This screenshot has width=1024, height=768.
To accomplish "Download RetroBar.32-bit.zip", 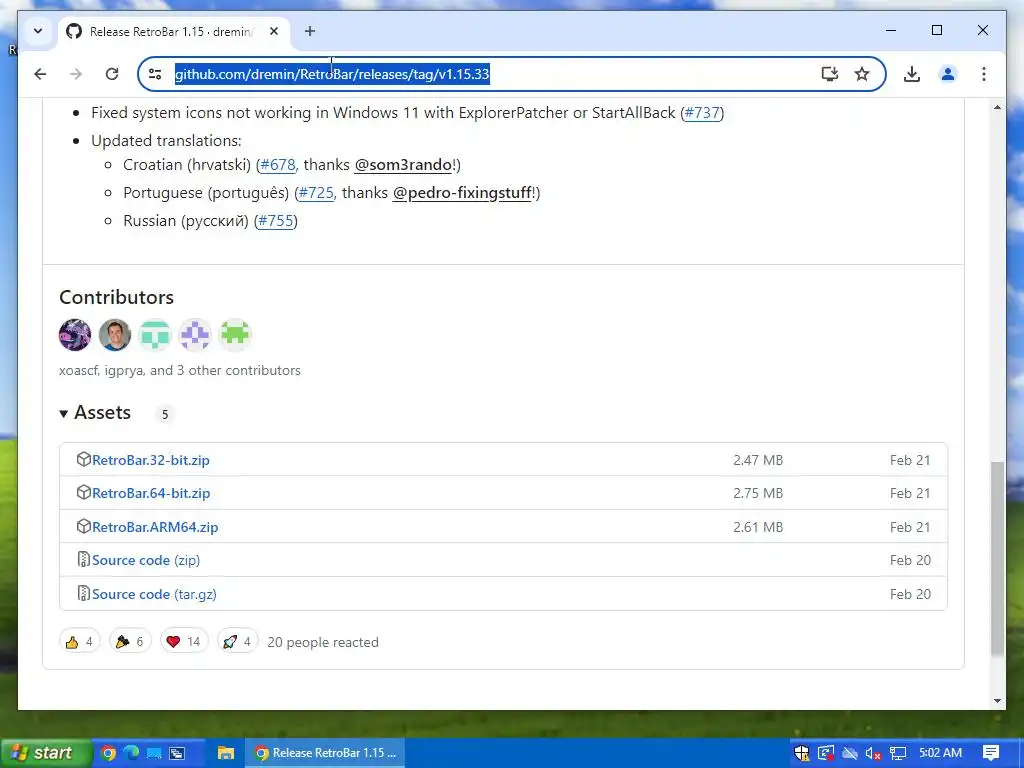I will tap(151, 460).
